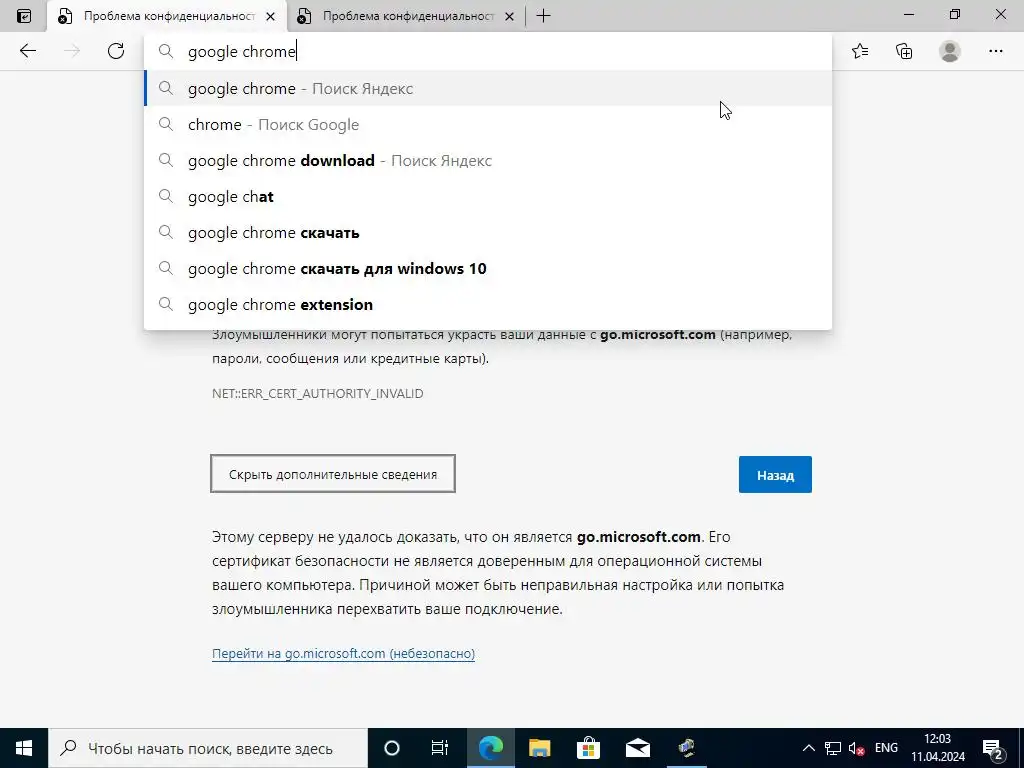This screenshot has width=1024, height=768.
Task: Close the second privacy problem tab
Action: coord(510,17)
